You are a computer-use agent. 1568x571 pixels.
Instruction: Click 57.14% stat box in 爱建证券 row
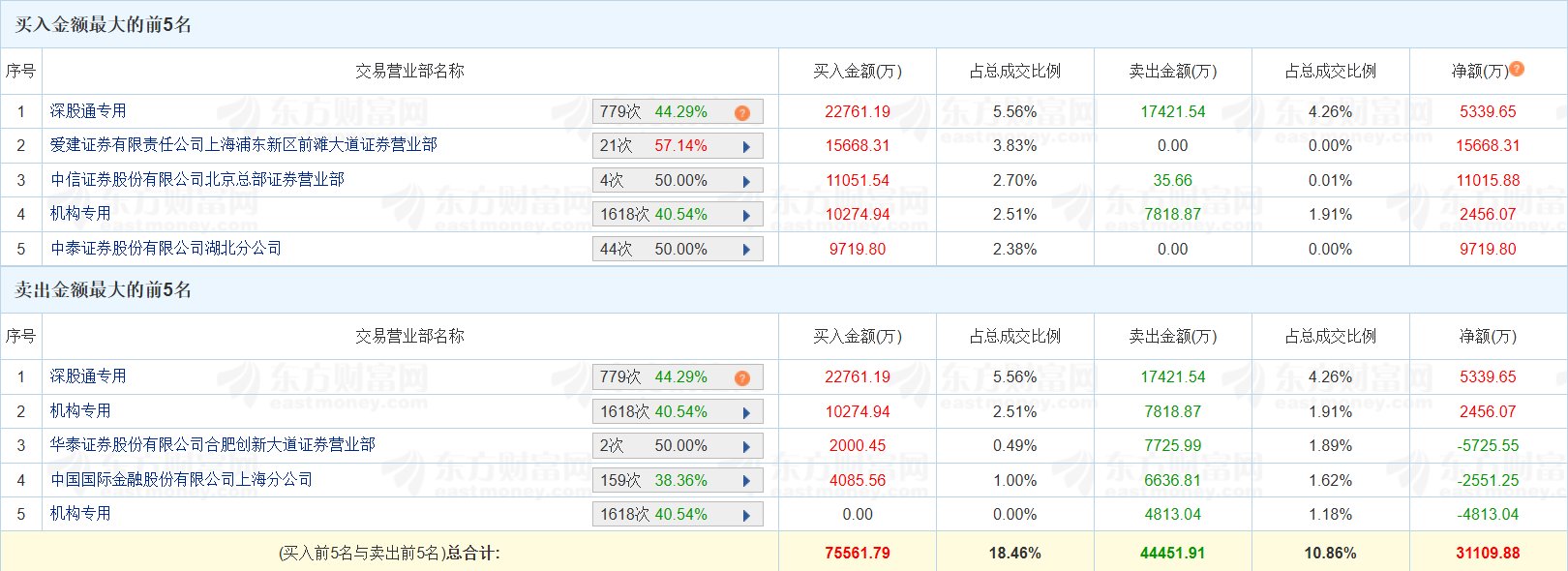pyautogui.click(x=679, y=146)
